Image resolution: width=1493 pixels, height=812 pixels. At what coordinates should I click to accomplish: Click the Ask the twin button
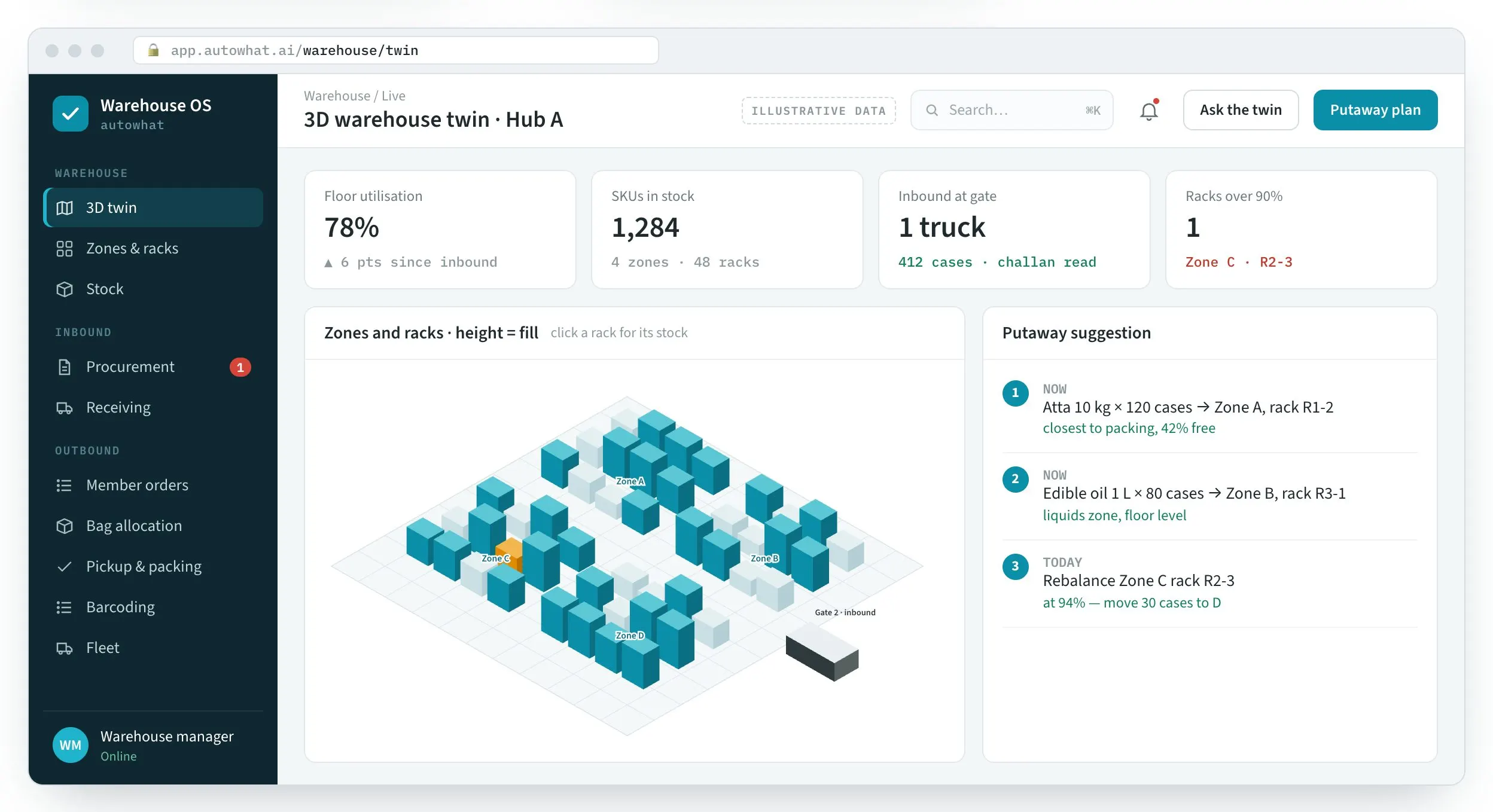[x=1241, y=110]
